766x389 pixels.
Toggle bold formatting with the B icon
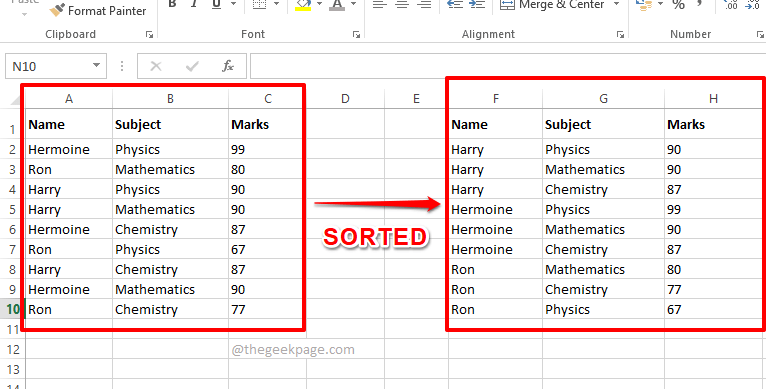(172, 4)
